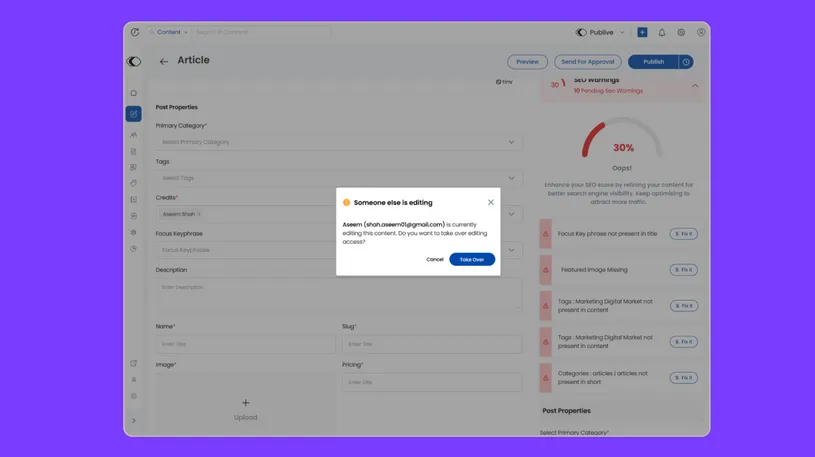Click the external link icon in lower sidebar
This screenshot has height=457, width=815.
[x=134, y=363]
